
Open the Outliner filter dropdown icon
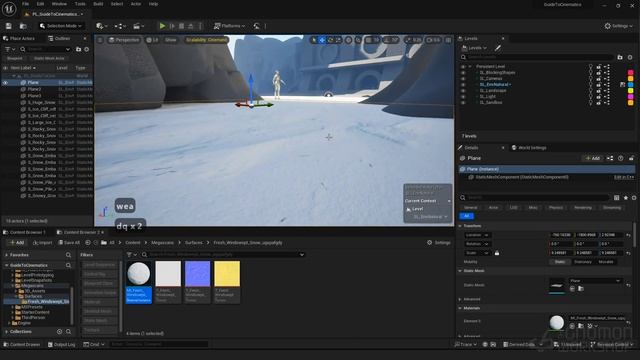9,49
